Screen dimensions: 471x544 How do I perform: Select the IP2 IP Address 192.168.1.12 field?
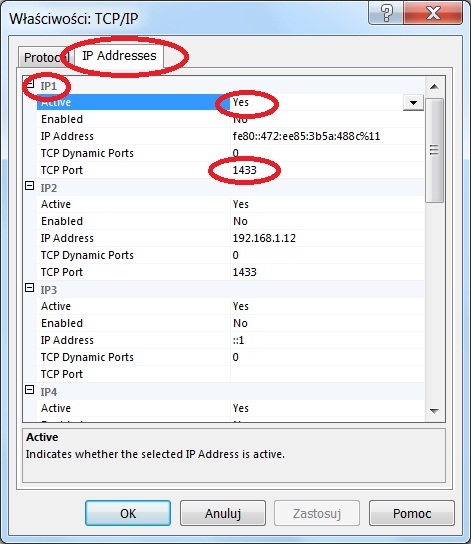click(327, 238)
